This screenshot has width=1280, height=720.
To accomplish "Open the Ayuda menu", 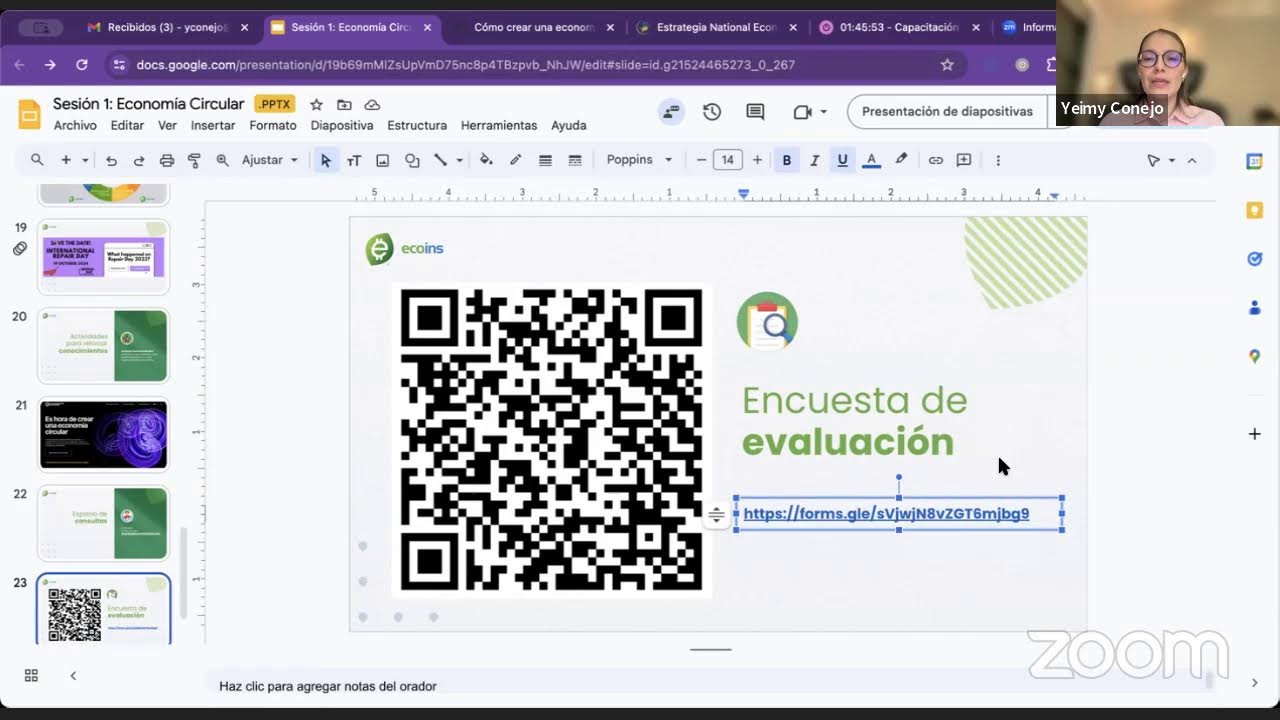I will (569, 125).
